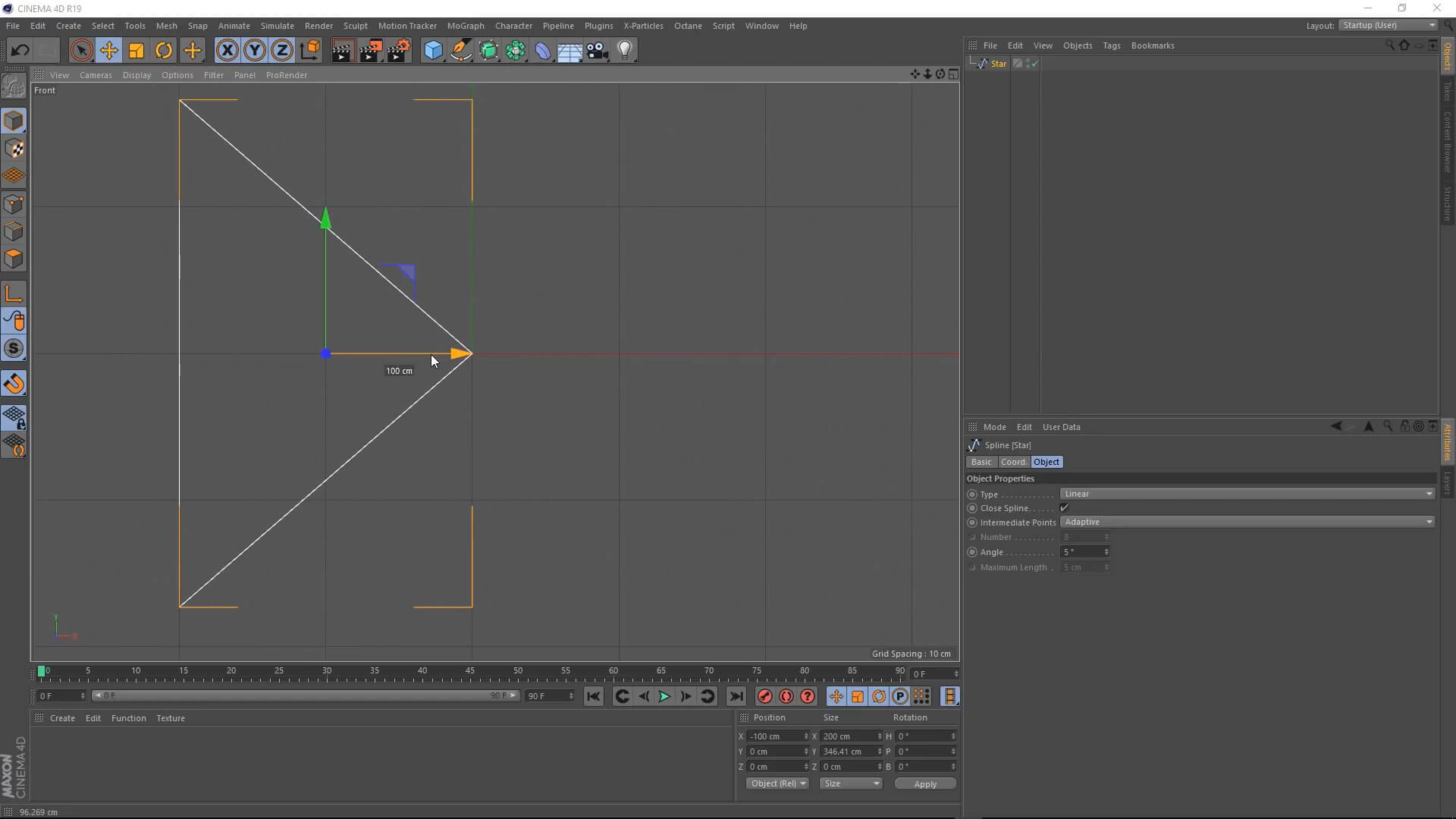Toggle Star object enabled checkmark

point(1034,64)
